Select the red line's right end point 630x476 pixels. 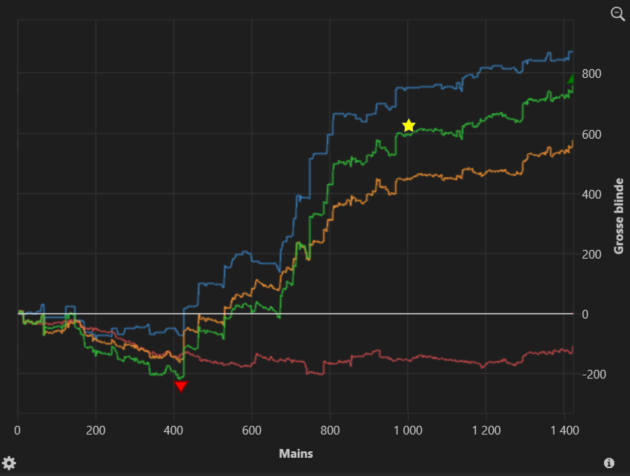(x=571, y=351)
